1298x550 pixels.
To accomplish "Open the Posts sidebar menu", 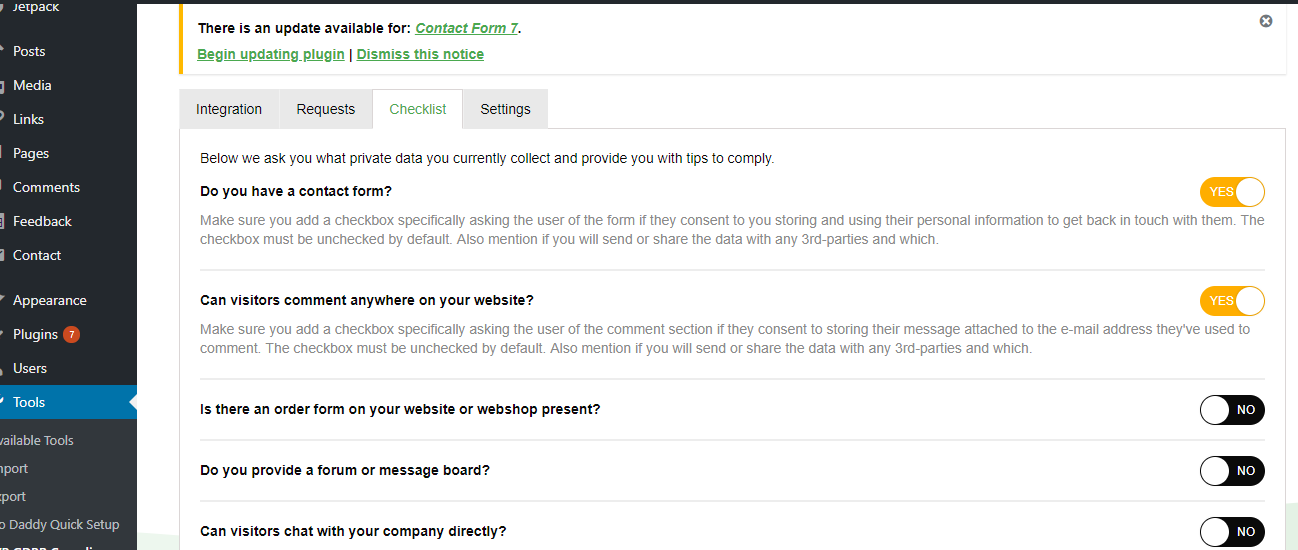I will pos(29,51).
